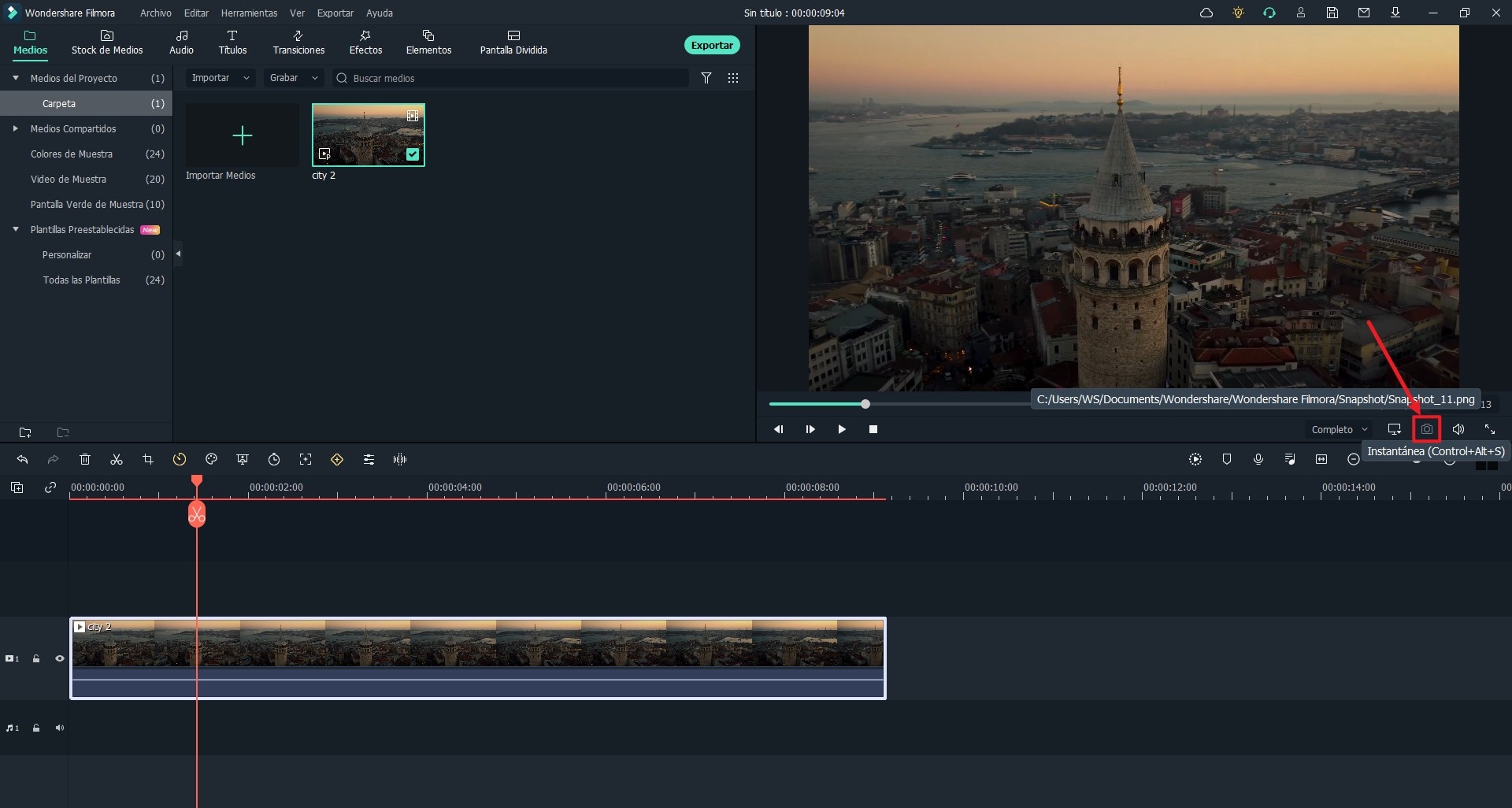This screenshot has width=1512, height=808.
Task: Open the Ayuda menu
Action: click(x=380, y=13)
